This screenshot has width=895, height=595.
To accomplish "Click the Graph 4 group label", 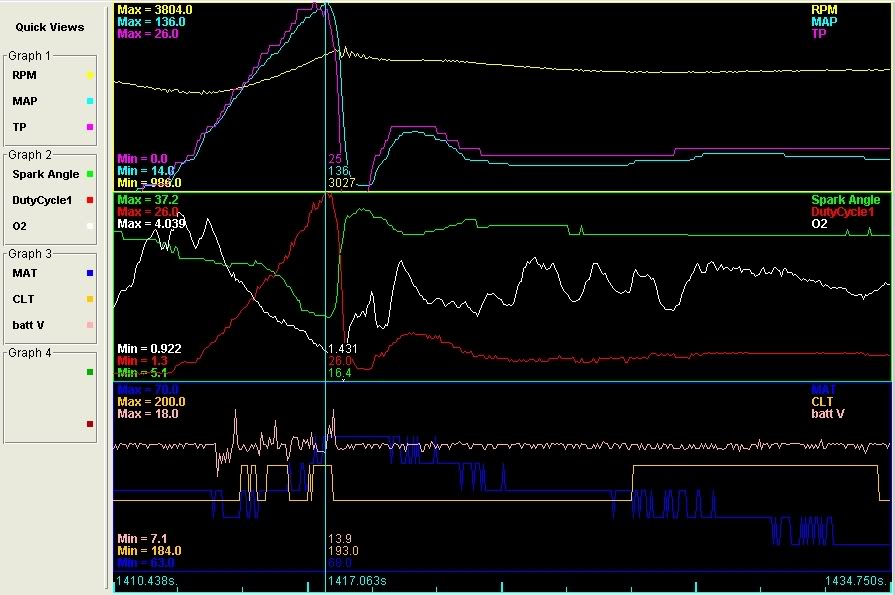I will click(30, 353).
